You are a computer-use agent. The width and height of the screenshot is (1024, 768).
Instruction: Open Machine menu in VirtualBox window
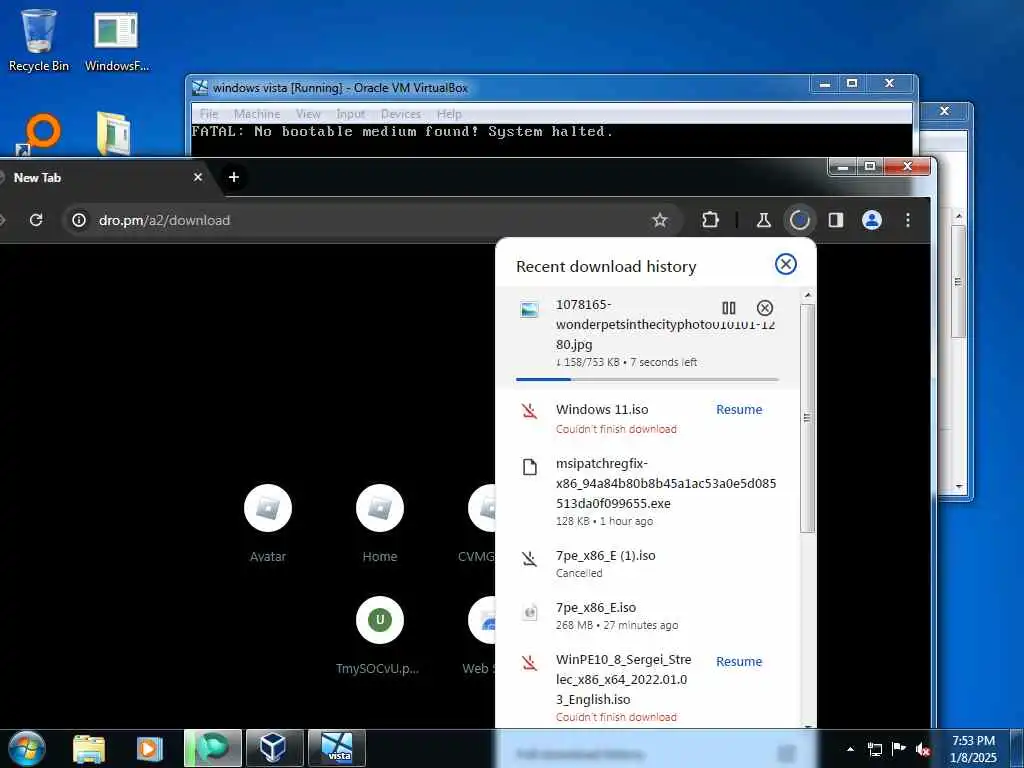pyautogui.click(x=257, y=114)
